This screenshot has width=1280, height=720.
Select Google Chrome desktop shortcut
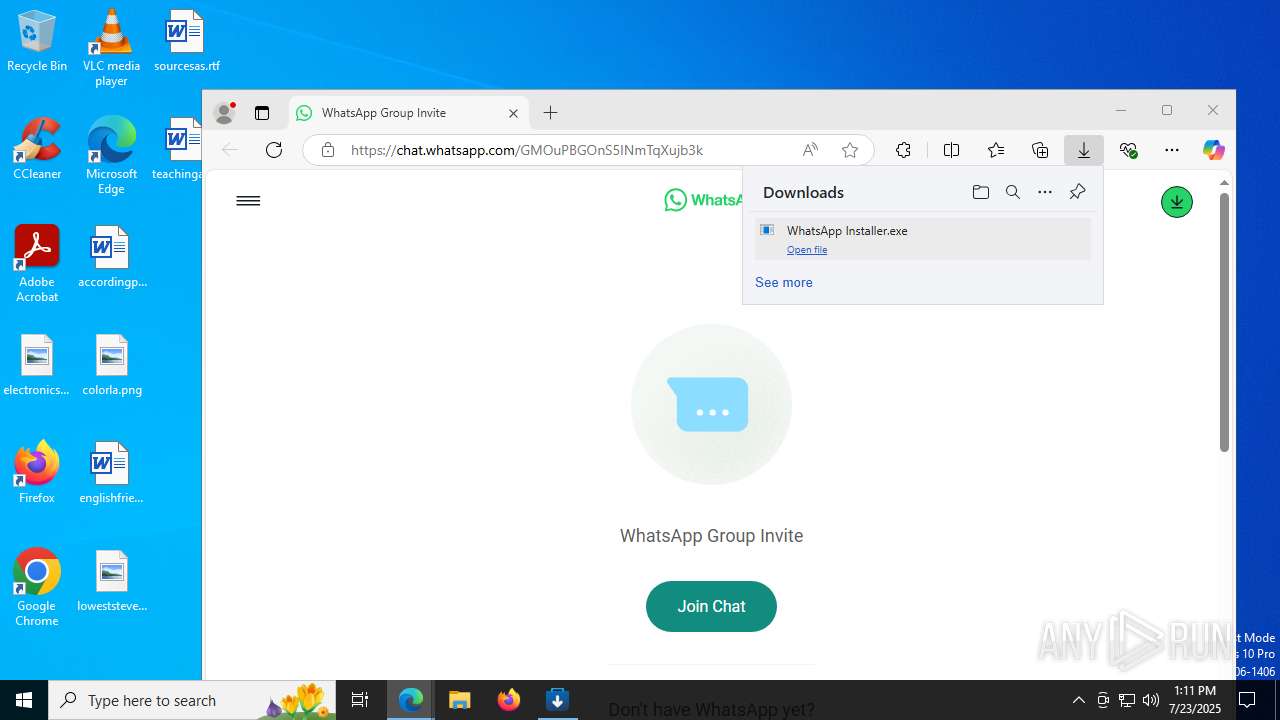pyautogui.click(x=37, y=588)
